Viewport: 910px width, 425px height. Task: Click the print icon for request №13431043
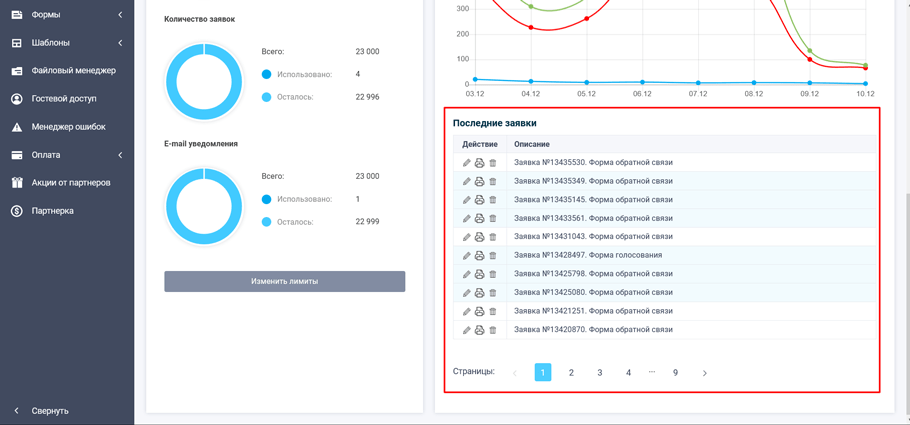(479, 237)
